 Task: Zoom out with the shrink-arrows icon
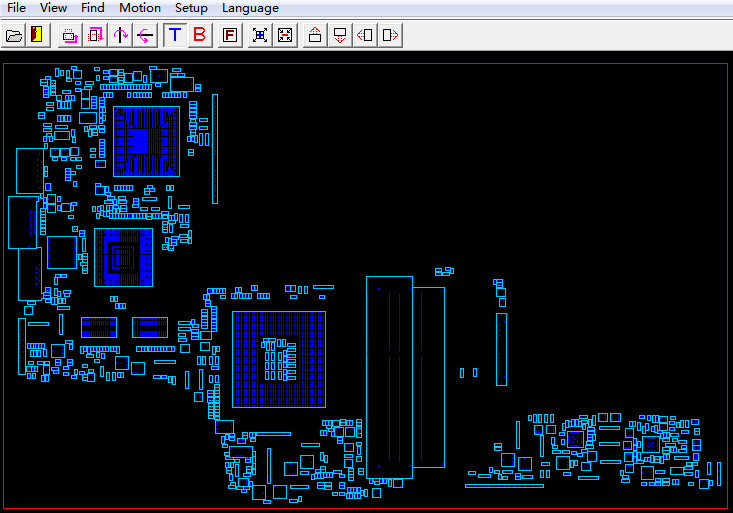[x=285, y=35]
